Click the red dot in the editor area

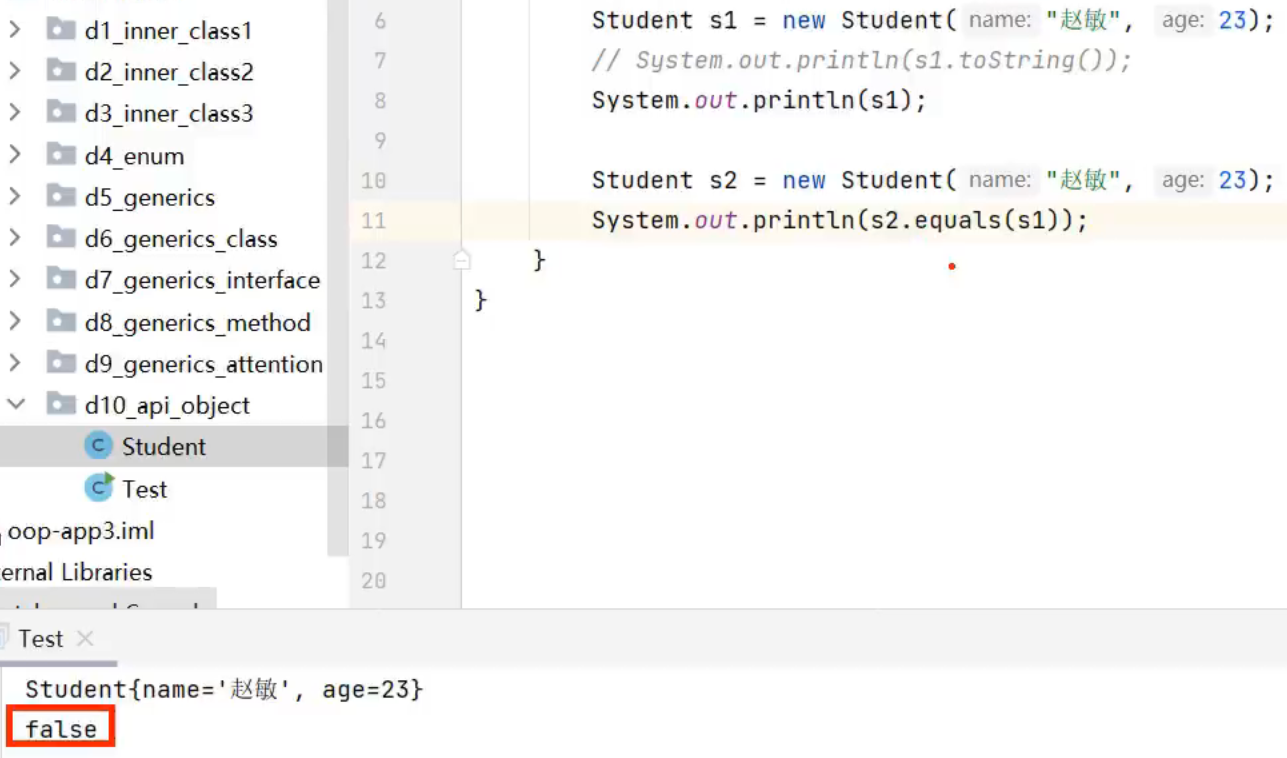click(x=951, y=265)
